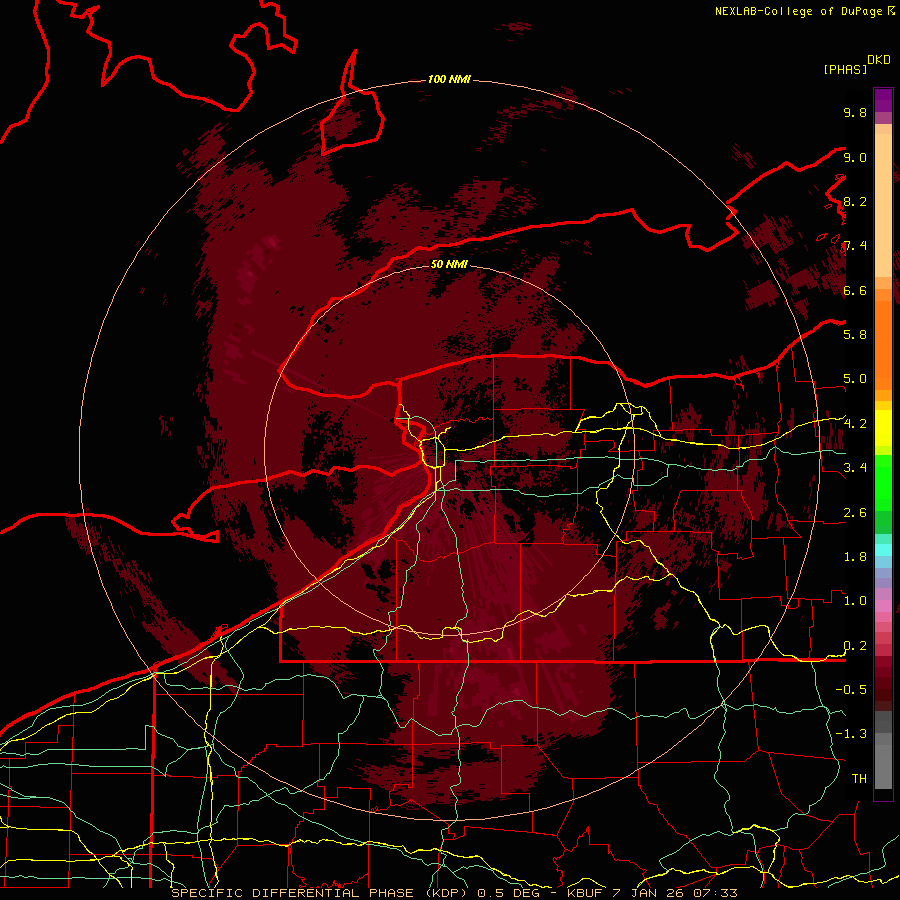Click the -1.3 value on the color scale
The height and width of the screenshot is (900, 900).
point(851,734)
